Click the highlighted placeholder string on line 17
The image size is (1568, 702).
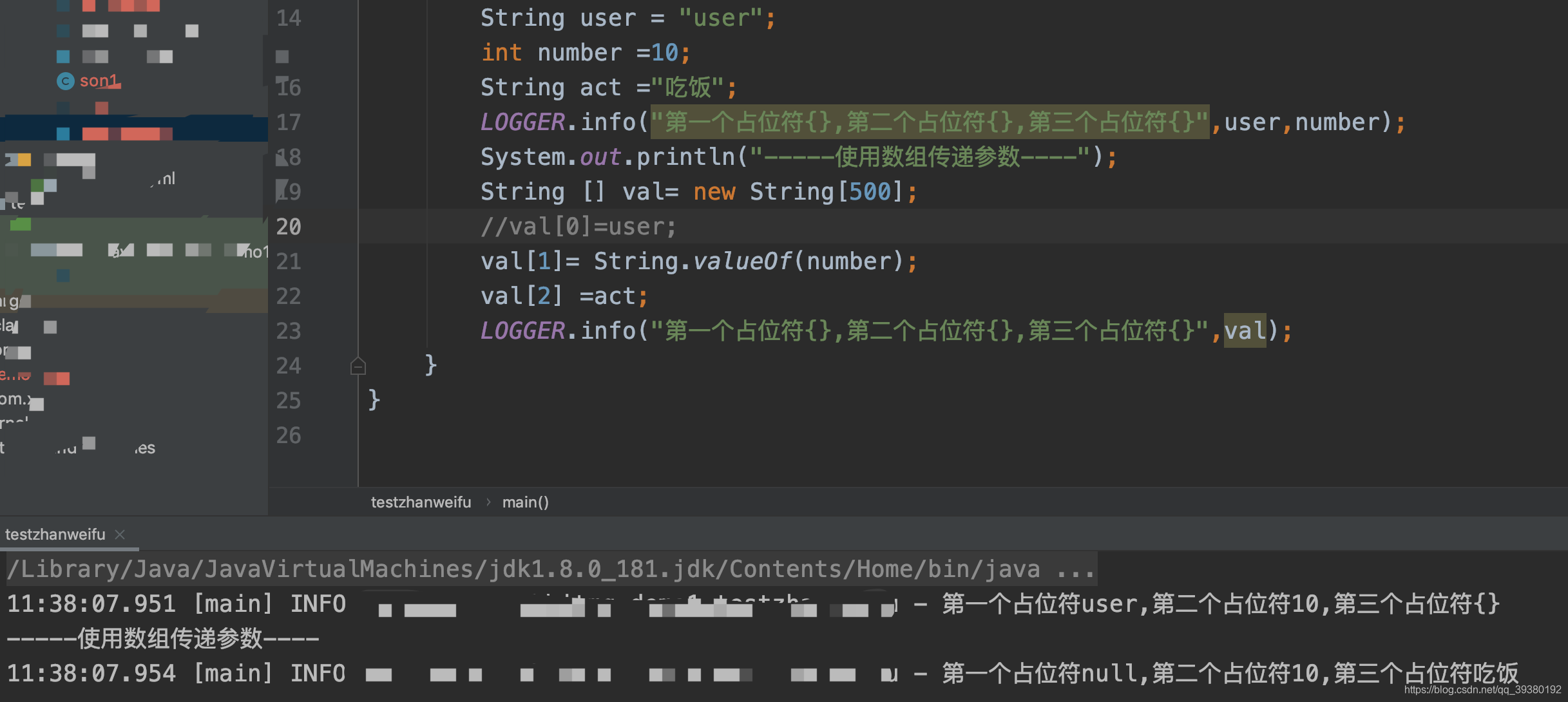[x=930, y=122]
